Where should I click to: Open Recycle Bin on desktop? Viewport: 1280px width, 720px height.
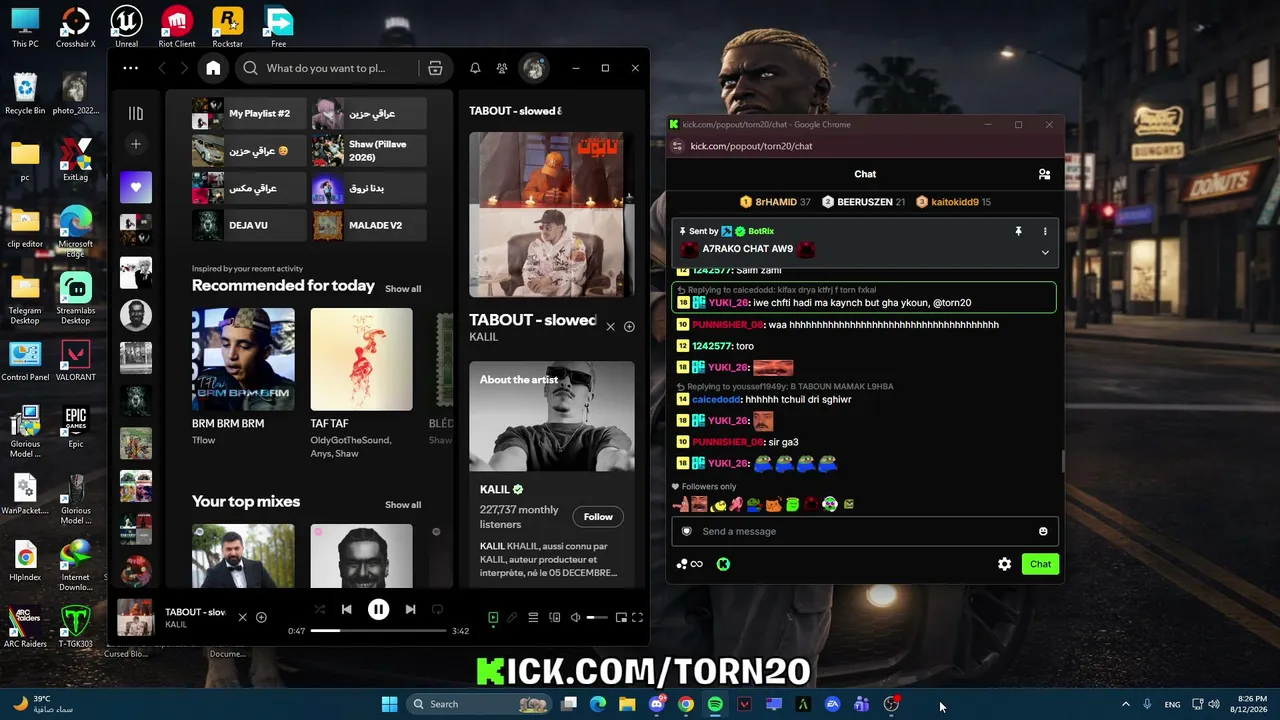coord(25,94)
